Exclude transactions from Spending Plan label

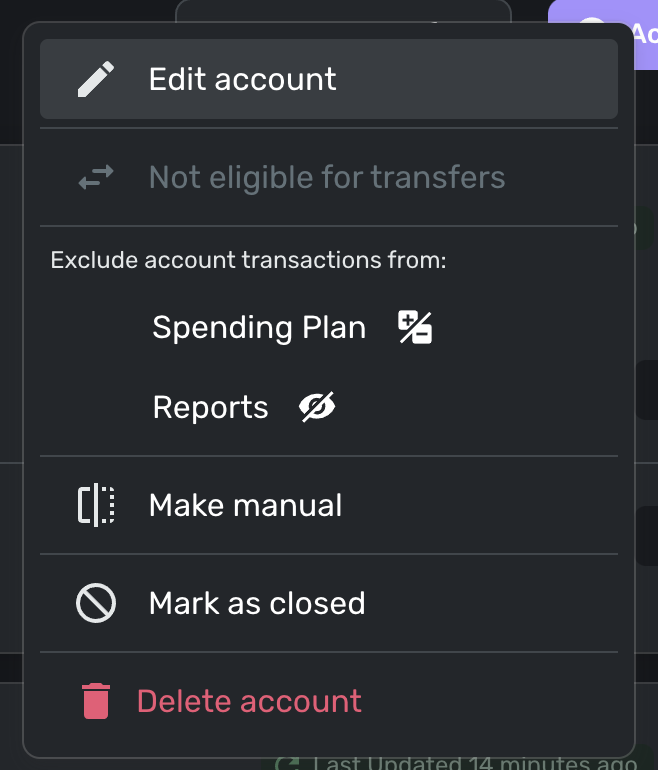click(x=259, y=327)
